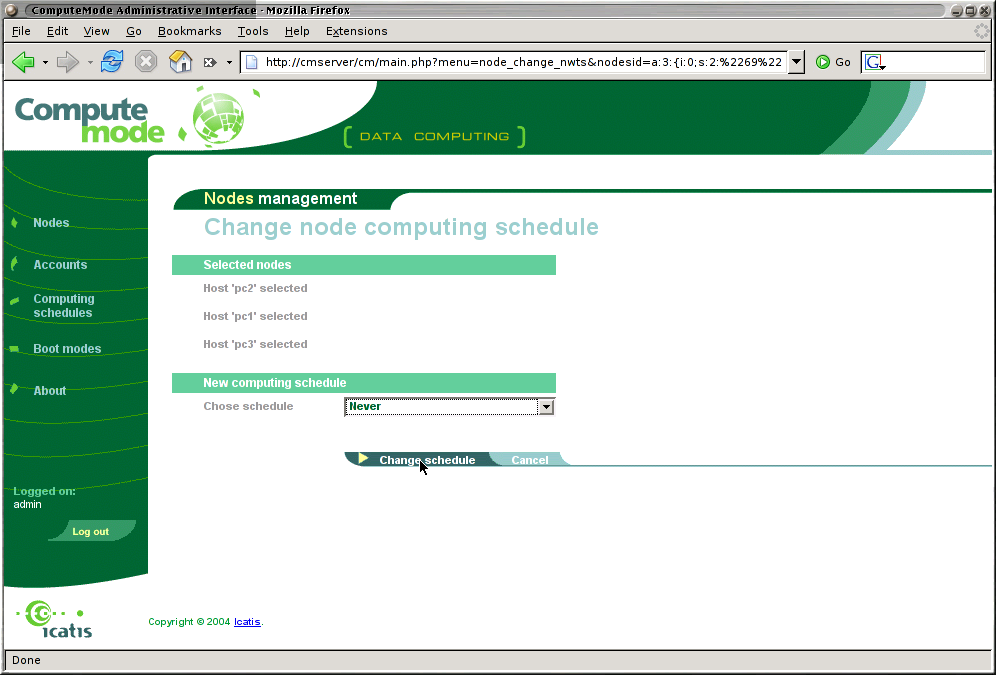Click inside the Google search field

coord(935,62)
